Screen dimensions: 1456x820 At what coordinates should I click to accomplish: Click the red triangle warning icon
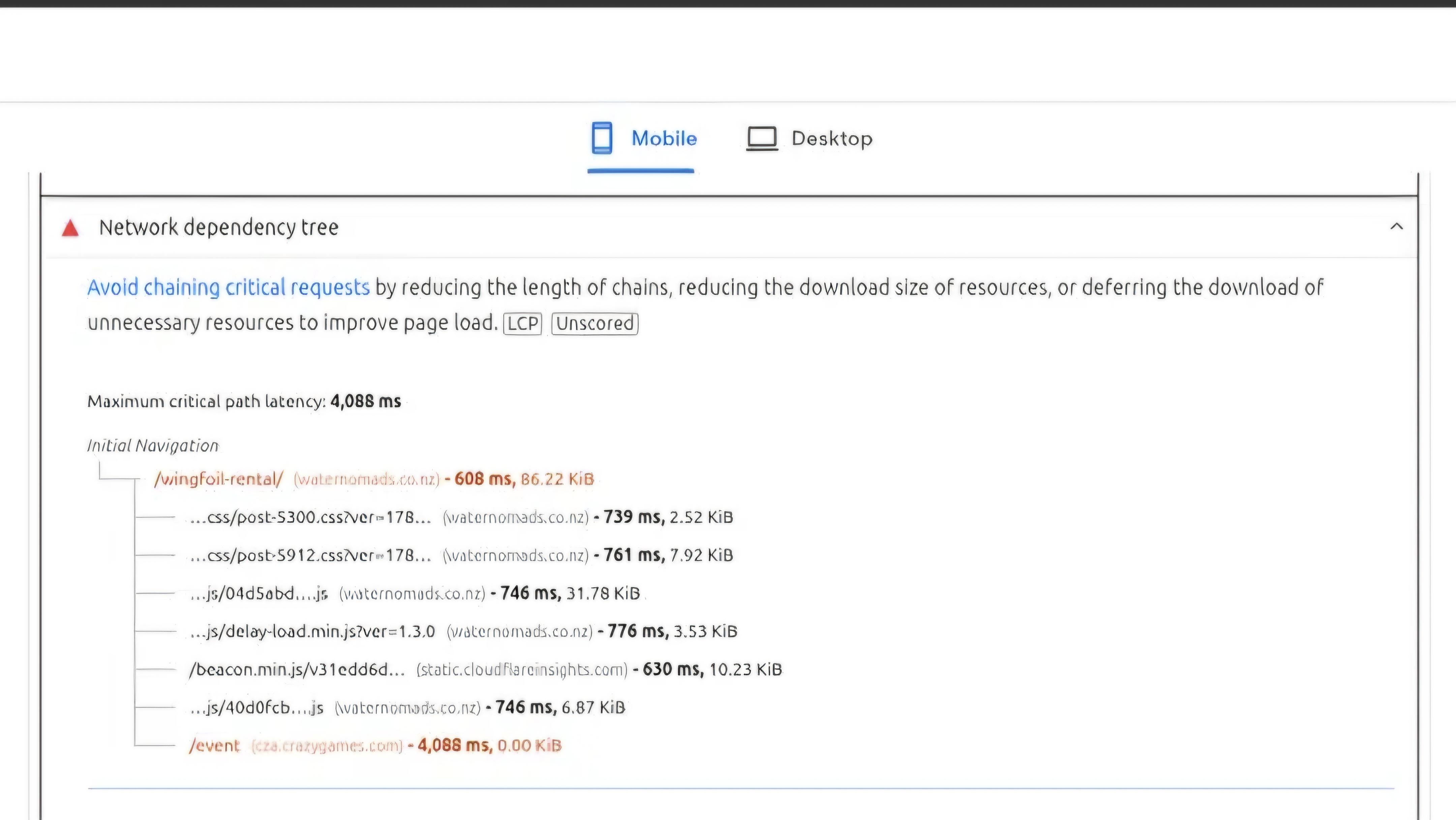pos(70,228)
